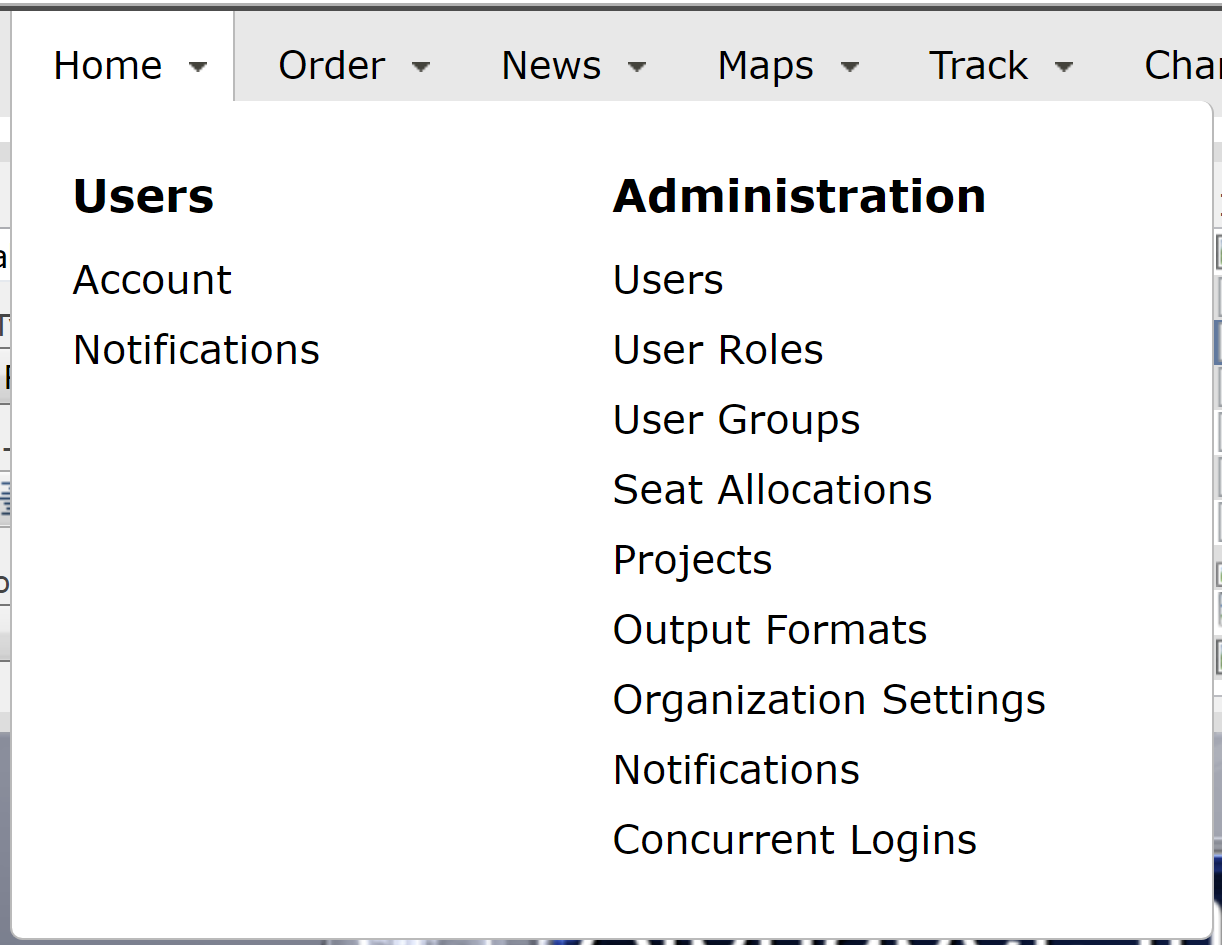This screenshot has width=1222, height=945.
Task: Select Concurrent Logins
Action: (794, 840)
